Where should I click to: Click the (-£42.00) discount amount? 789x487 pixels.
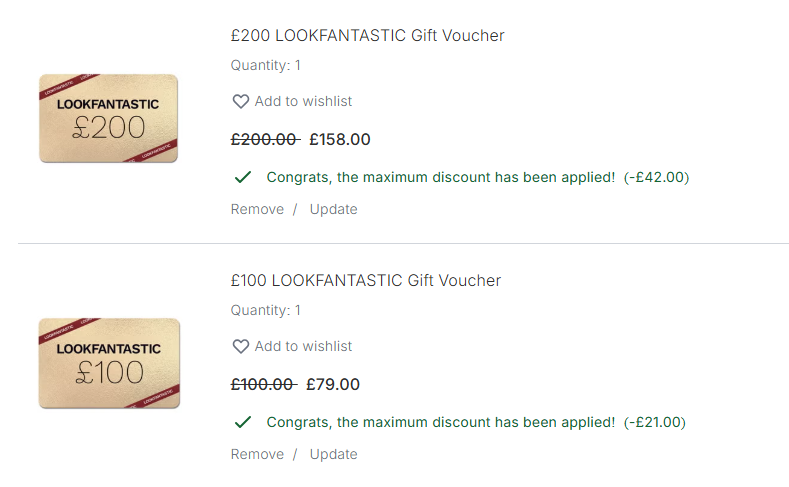pos(656,177)
